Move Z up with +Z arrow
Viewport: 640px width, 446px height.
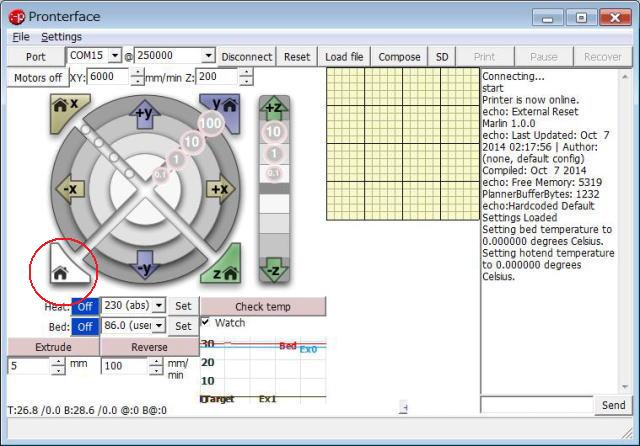pos(274,108)
